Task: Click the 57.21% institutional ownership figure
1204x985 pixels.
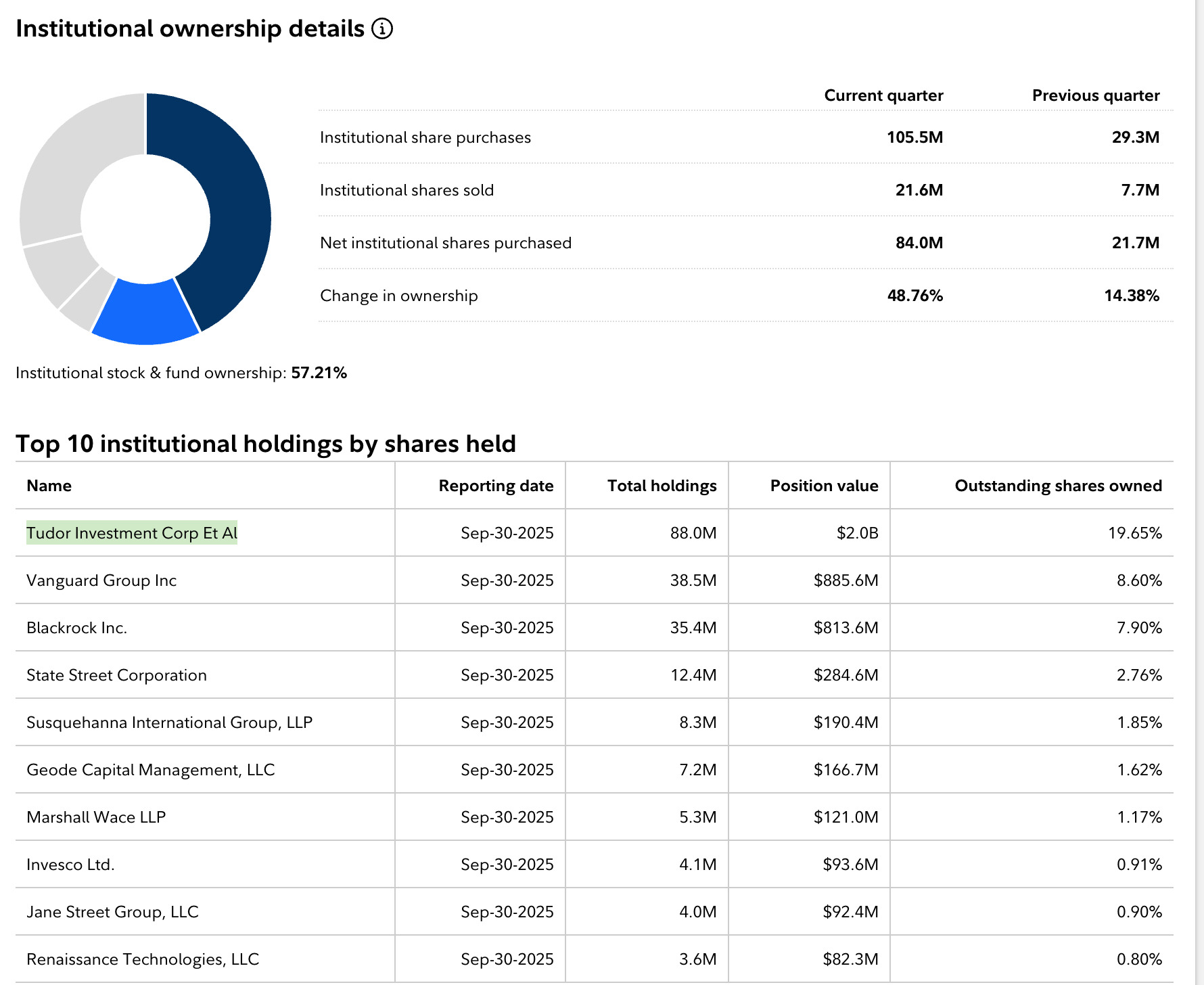Action: (319, 373)
